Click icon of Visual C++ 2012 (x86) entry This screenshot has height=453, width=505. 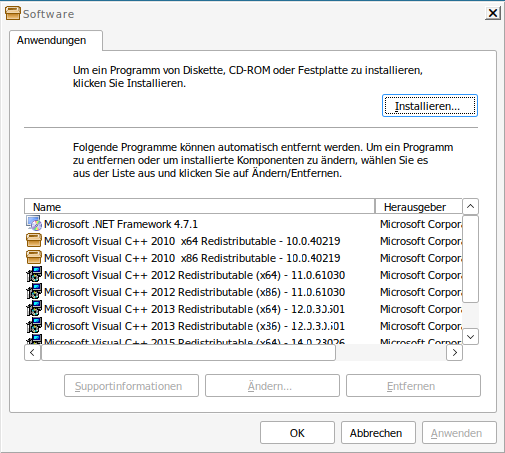34,292
